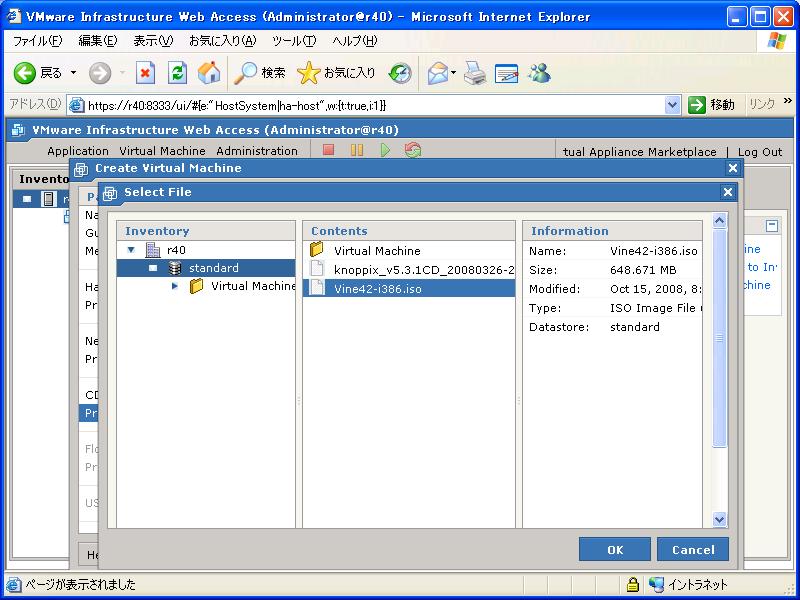
Task: Stop page loading with the red X icon
Action: [145, 73]
